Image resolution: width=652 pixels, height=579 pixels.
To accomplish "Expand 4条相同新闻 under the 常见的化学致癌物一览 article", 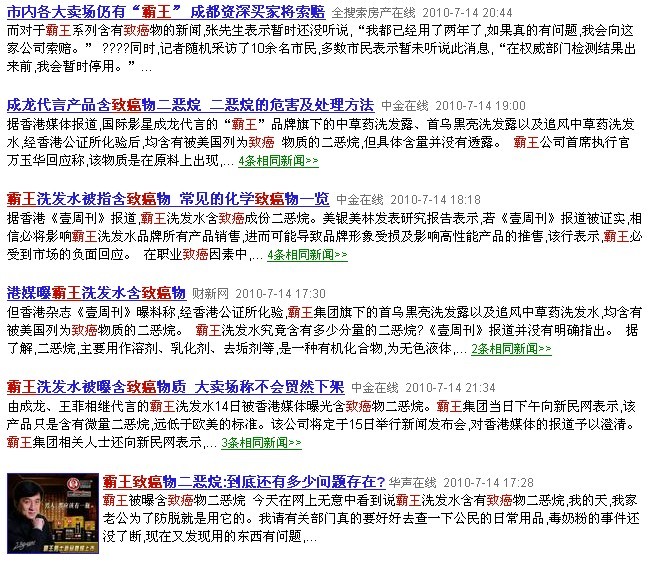I will pos(307,254).
